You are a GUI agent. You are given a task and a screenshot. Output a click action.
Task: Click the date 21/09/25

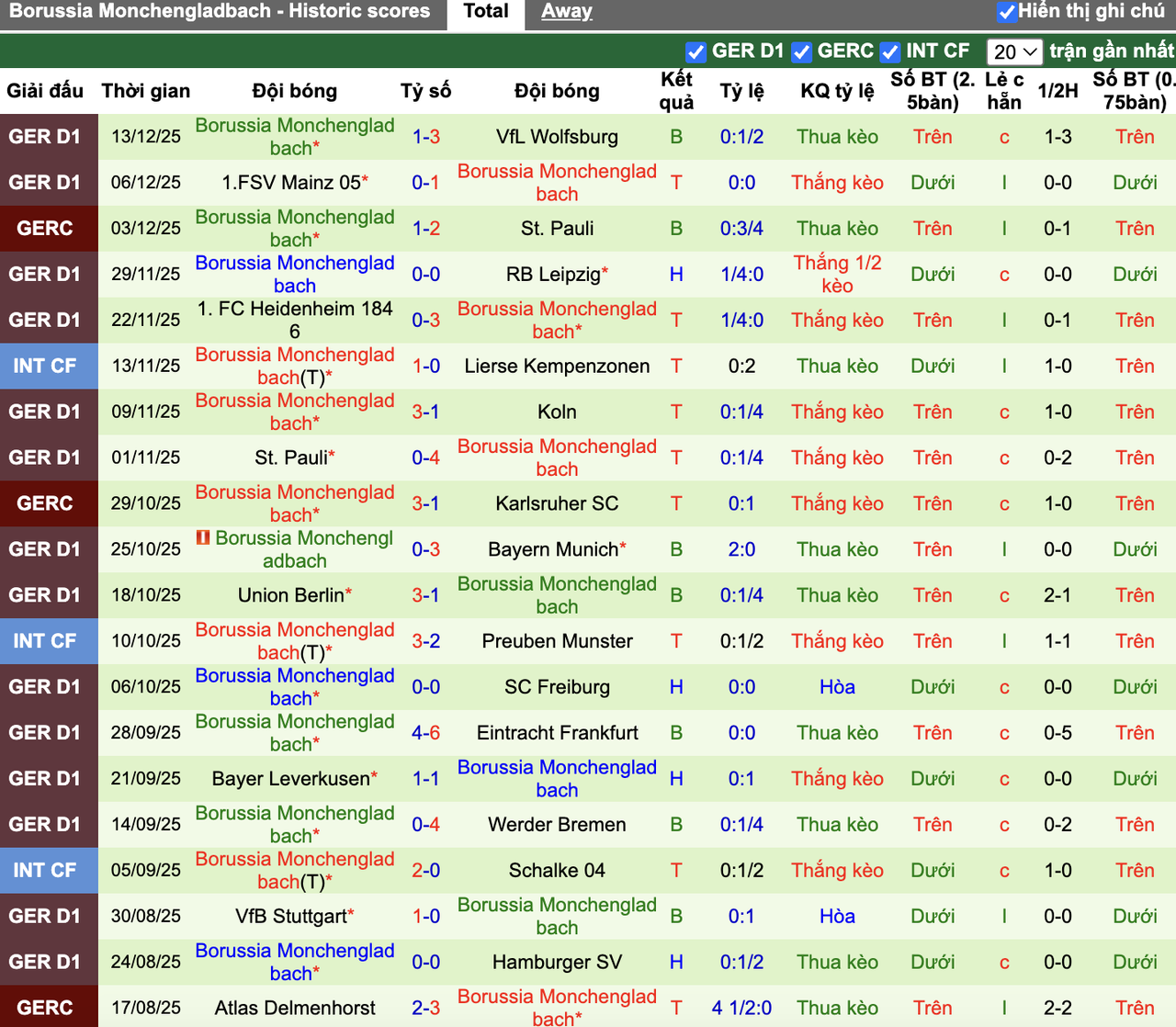tap(145, 780)
